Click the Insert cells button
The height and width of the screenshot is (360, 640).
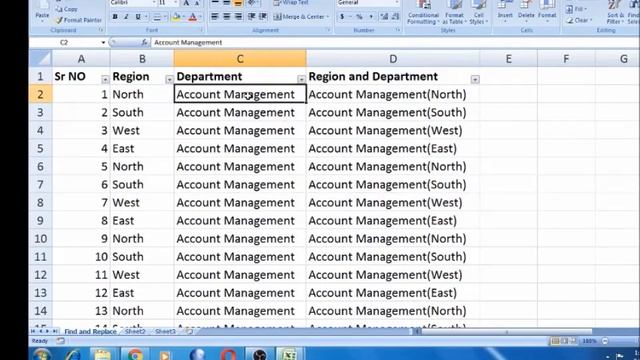pyautogui.click(x=505, y=11)
